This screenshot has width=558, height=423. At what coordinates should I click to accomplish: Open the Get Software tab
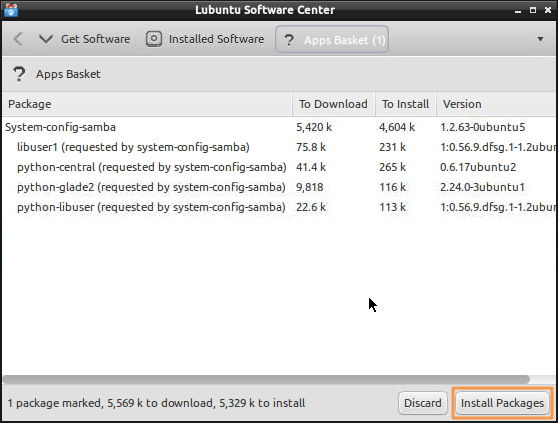pyautogui.click(x=84, y=39)
